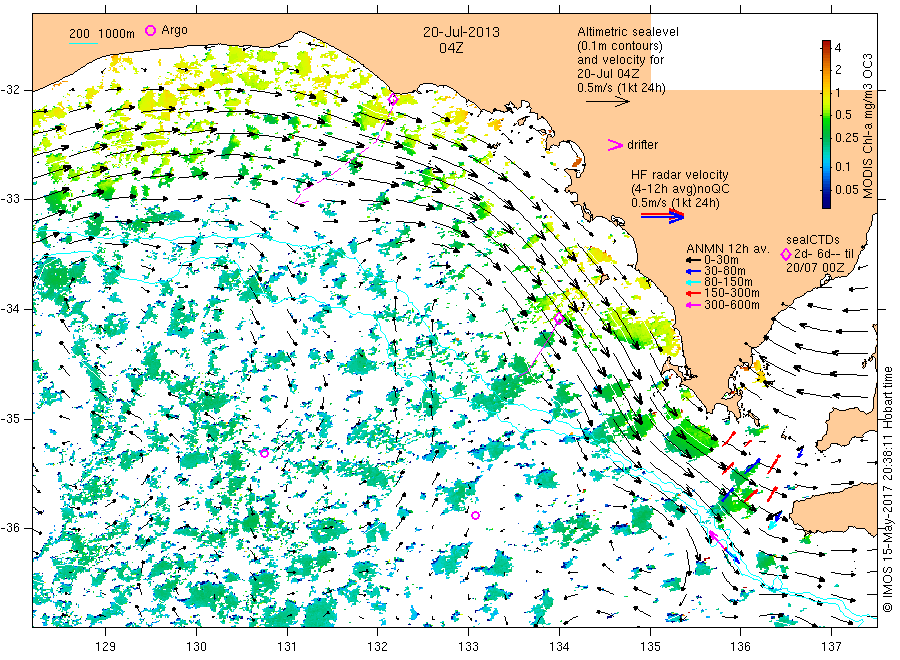Click the latitude axis label -32

coord(10,90)
